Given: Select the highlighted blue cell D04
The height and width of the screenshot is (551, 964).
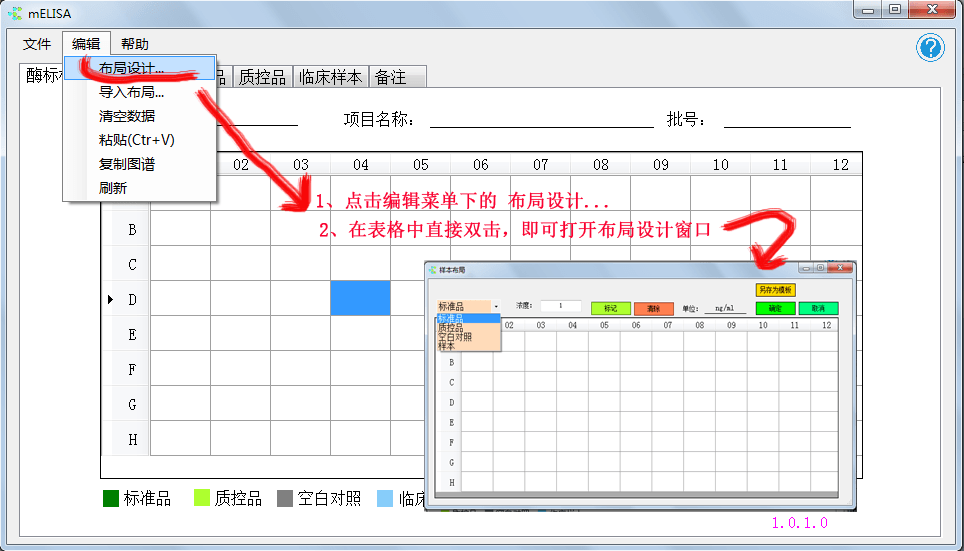Looking at the screenshot, I should tap(360, 298).
